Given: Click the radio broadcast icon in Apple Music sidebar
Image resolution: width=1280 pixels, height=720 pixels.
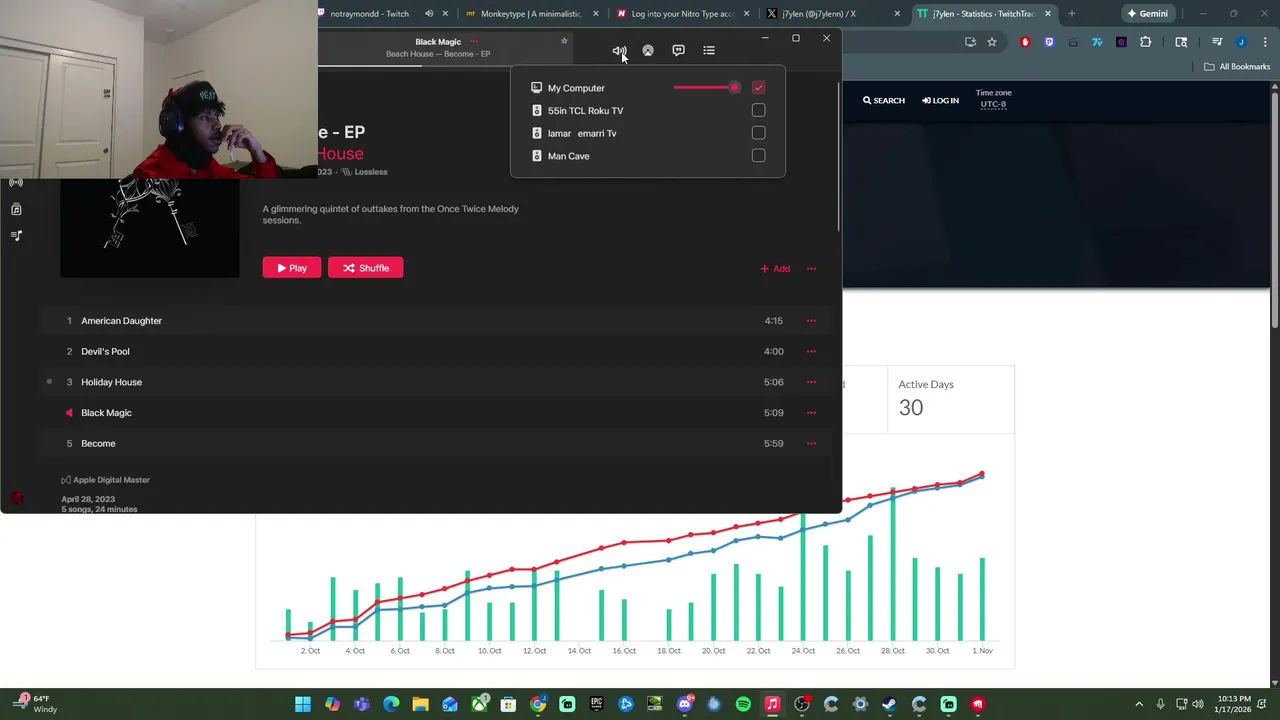Looking at the screenshot, I should (x=16, y=182).
